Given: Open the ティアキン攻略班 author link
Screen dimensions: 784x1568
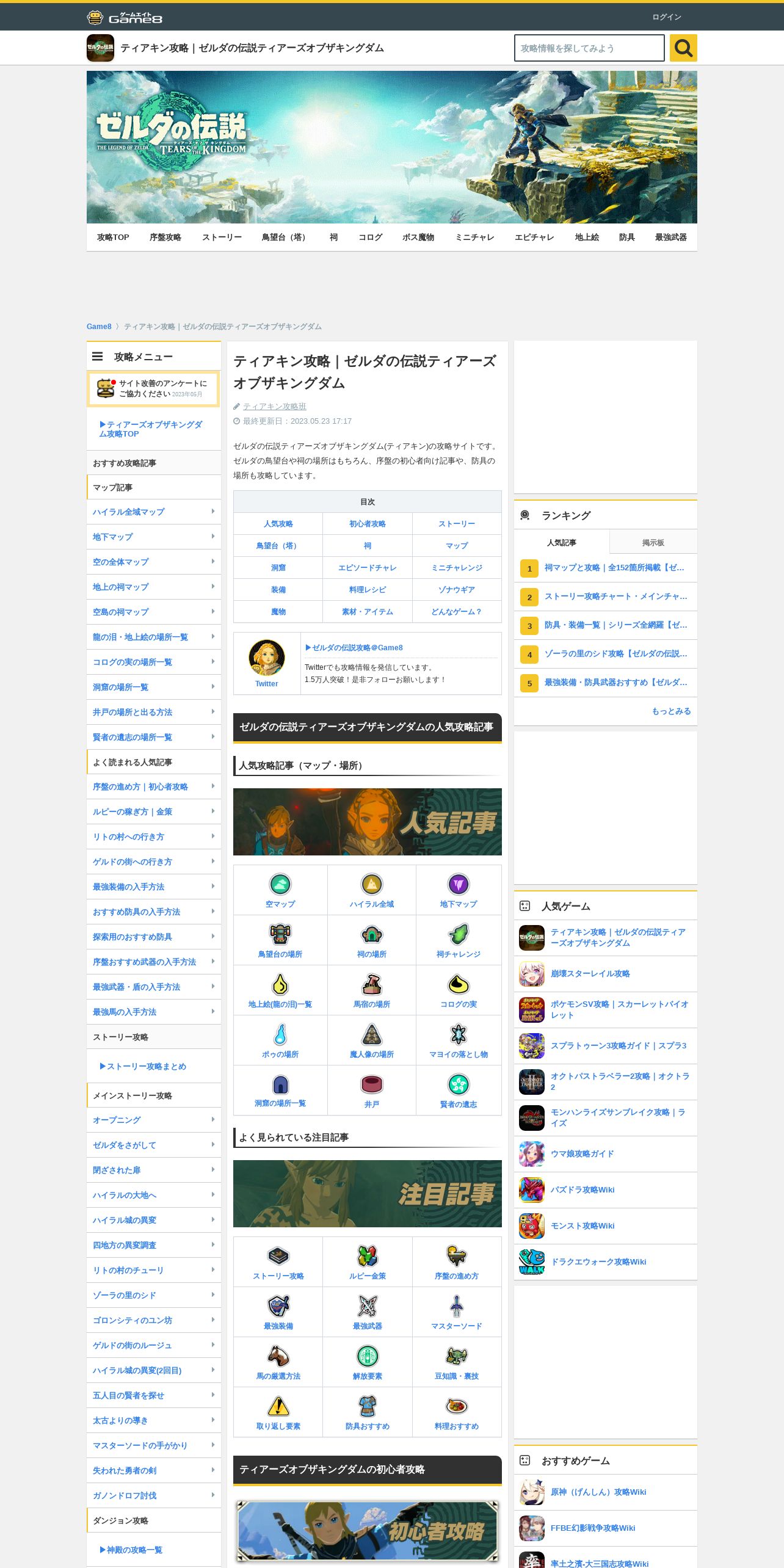Looking at the screenshot, I should tap(275, 406).
